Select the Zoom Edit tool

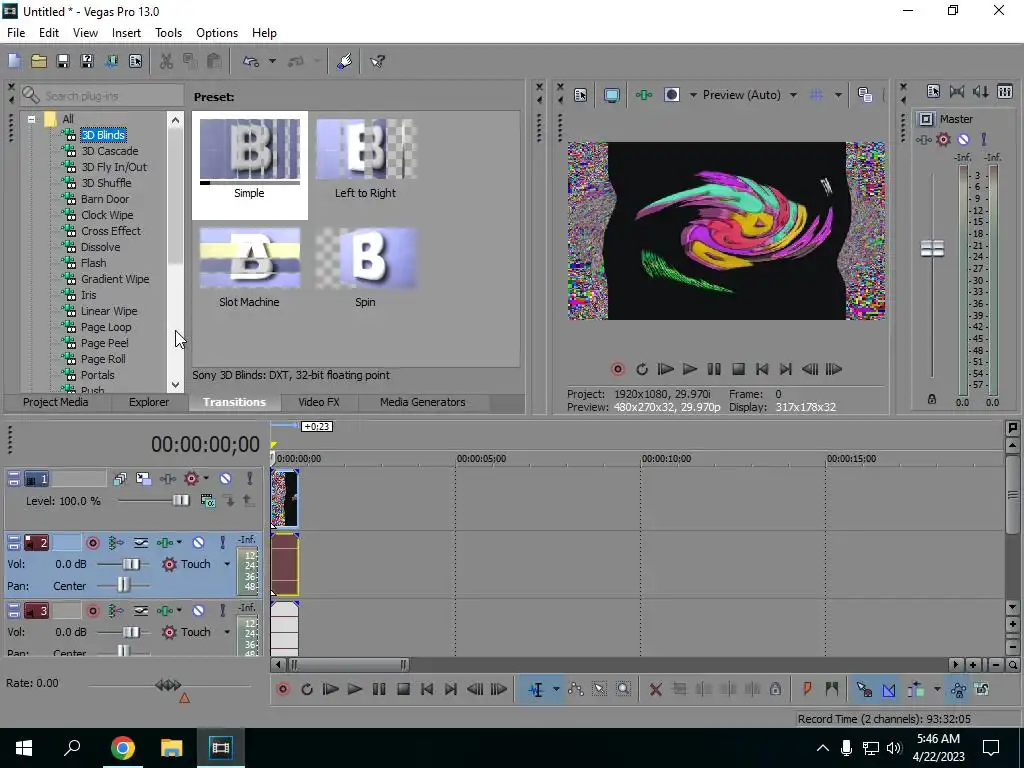[624, 690]
